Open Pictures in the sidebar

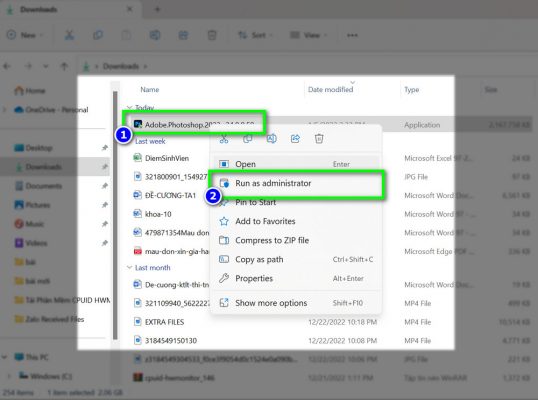point(32,205)
